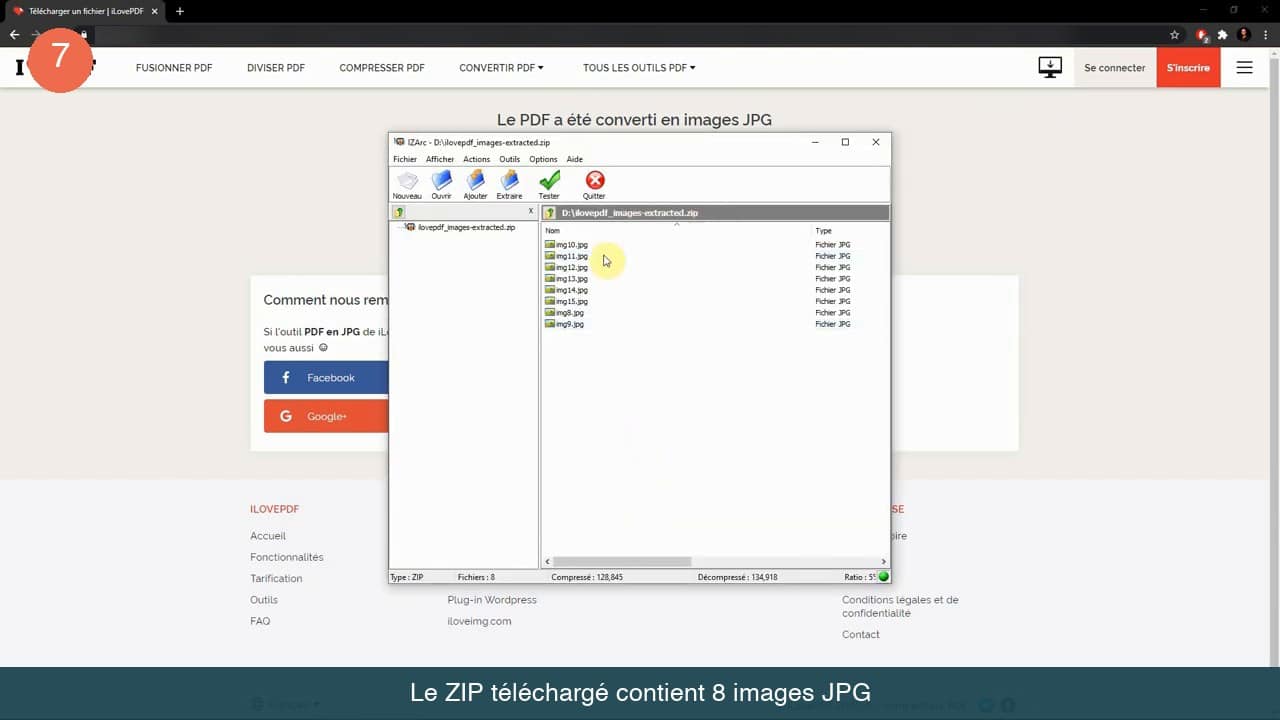Open the FAQ footer link
This screenshot has width=1280, height=720.
(260, 621)
